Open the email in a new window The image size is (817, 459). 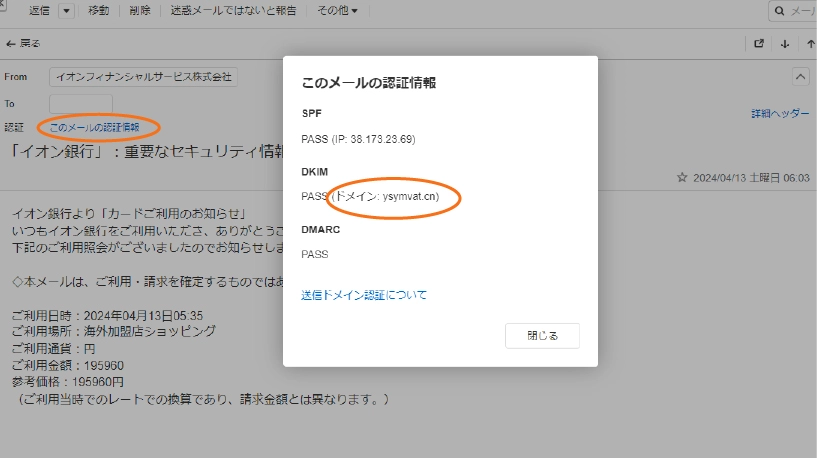coord(759,44)
